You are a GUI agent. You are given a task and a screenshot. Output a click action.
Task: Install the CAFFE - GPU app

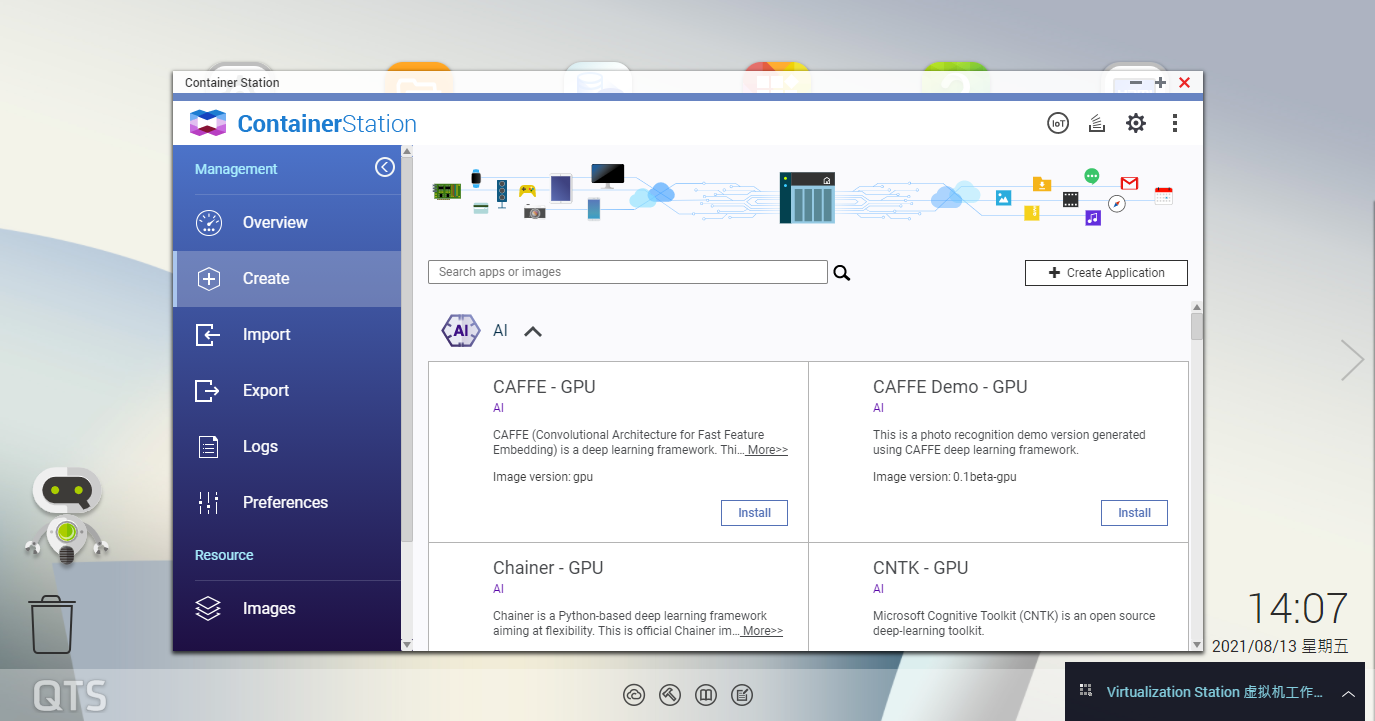(x=754, y=513)
